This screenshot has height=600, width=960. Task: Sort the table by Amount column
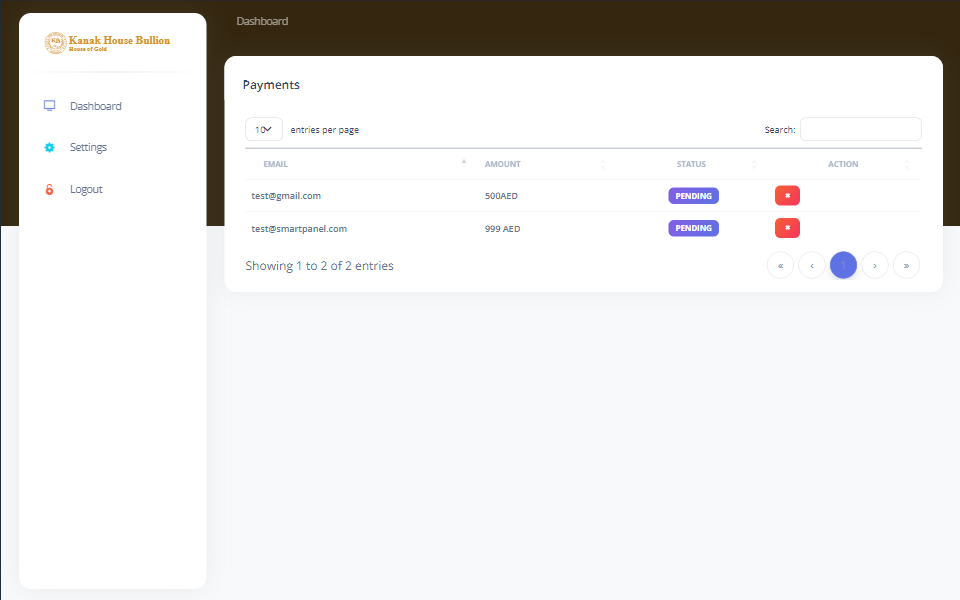click(x=503, y=164)
